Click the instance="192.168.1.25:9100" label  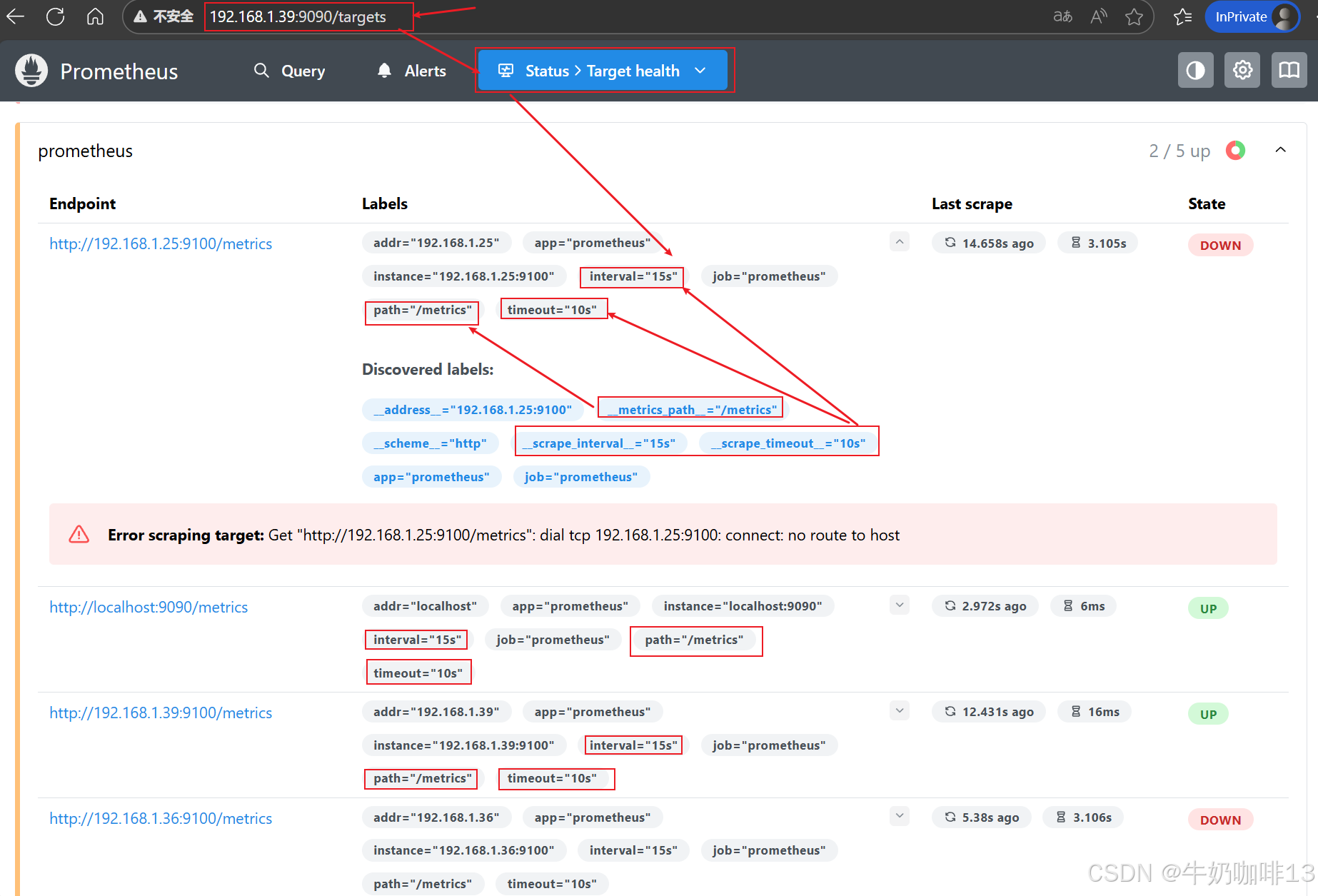point(463,276)
